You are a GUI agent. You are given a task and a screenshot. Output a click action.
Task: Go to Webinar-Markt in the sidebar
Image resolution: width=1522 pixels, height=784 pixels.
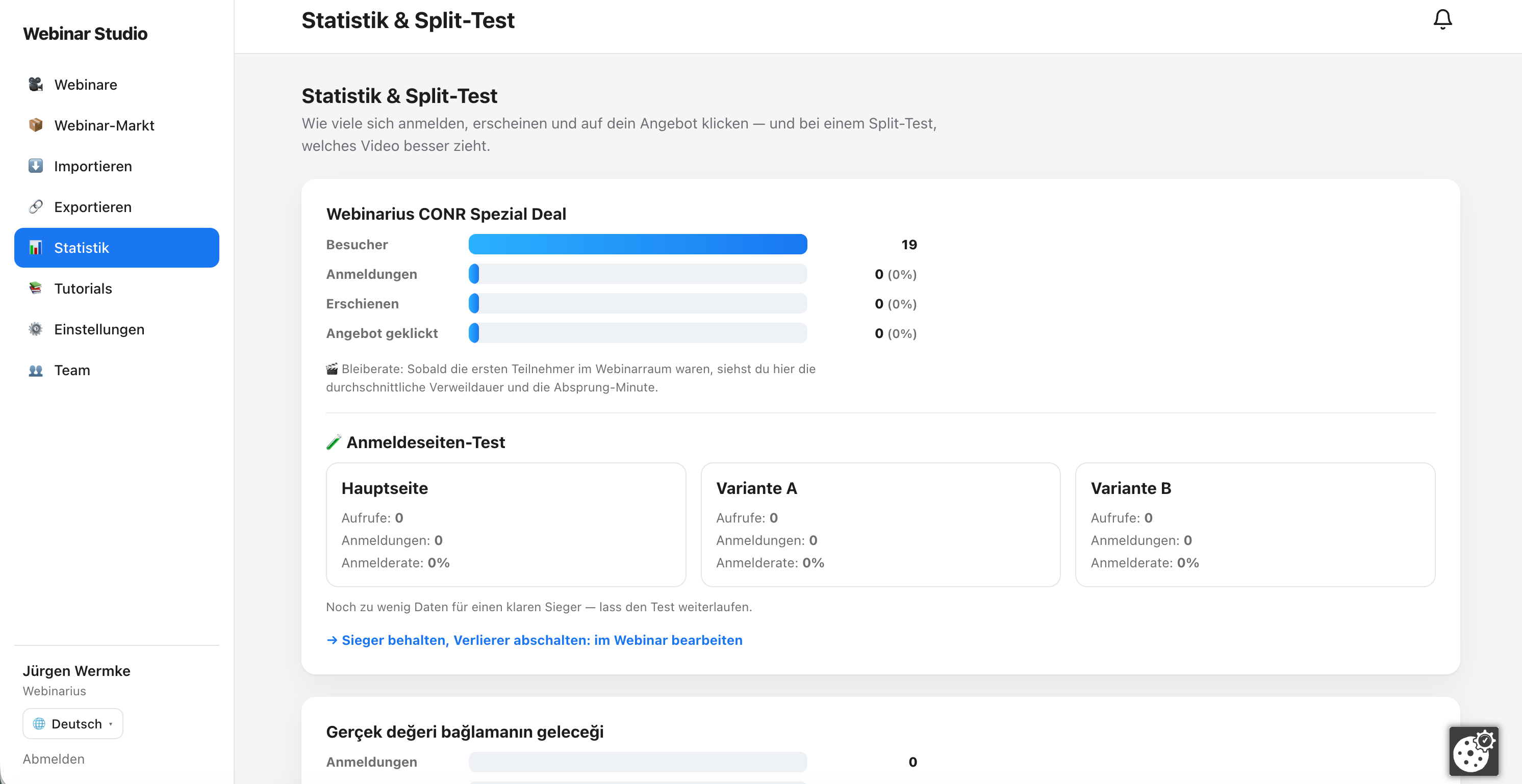tap(116, 125)
